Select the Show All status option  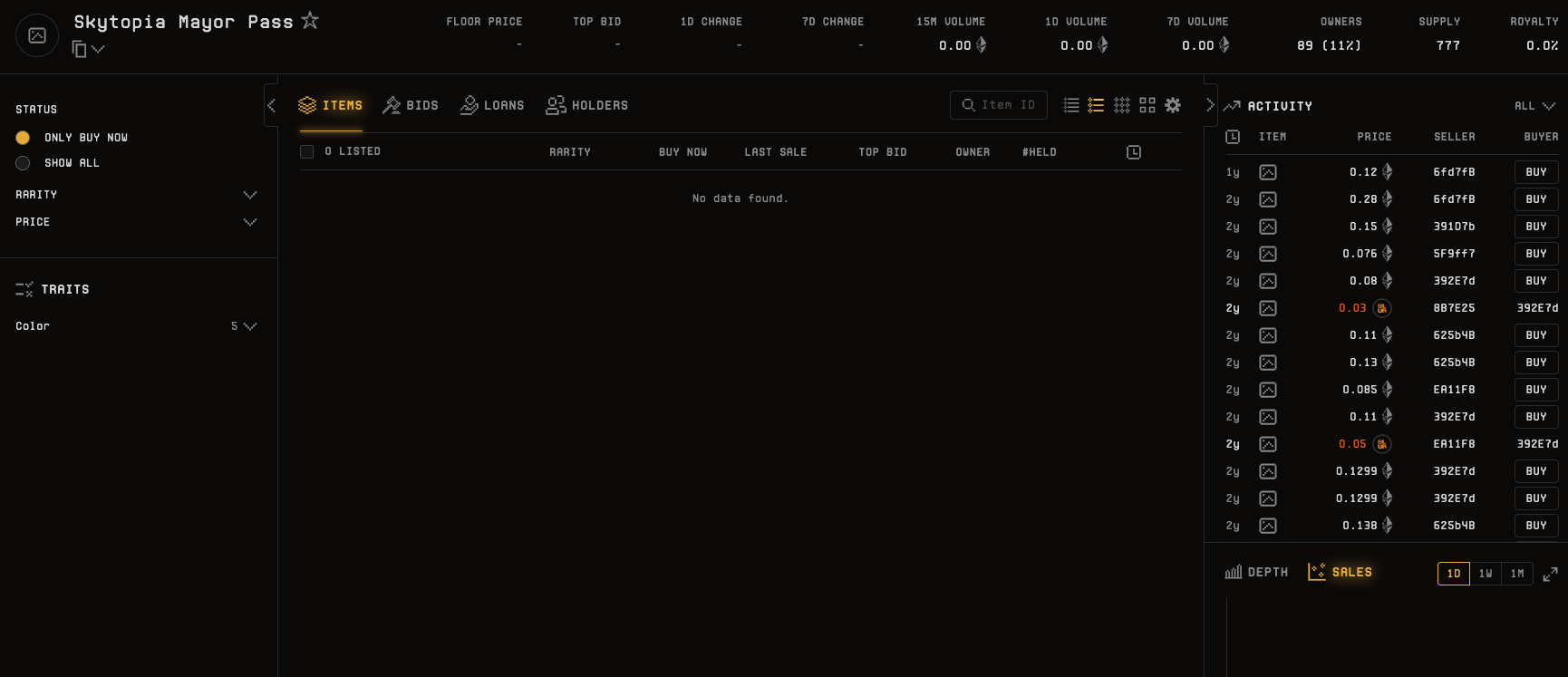[23, 163]
